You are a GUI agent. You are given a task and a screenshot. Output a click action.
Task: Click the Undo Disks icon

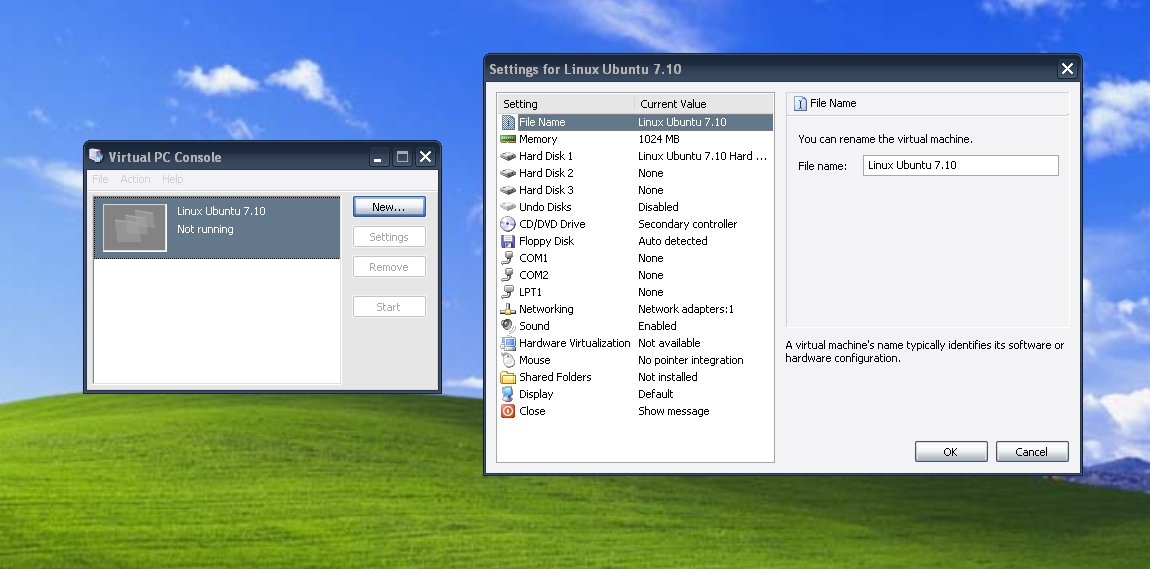(x=508, y=207)
